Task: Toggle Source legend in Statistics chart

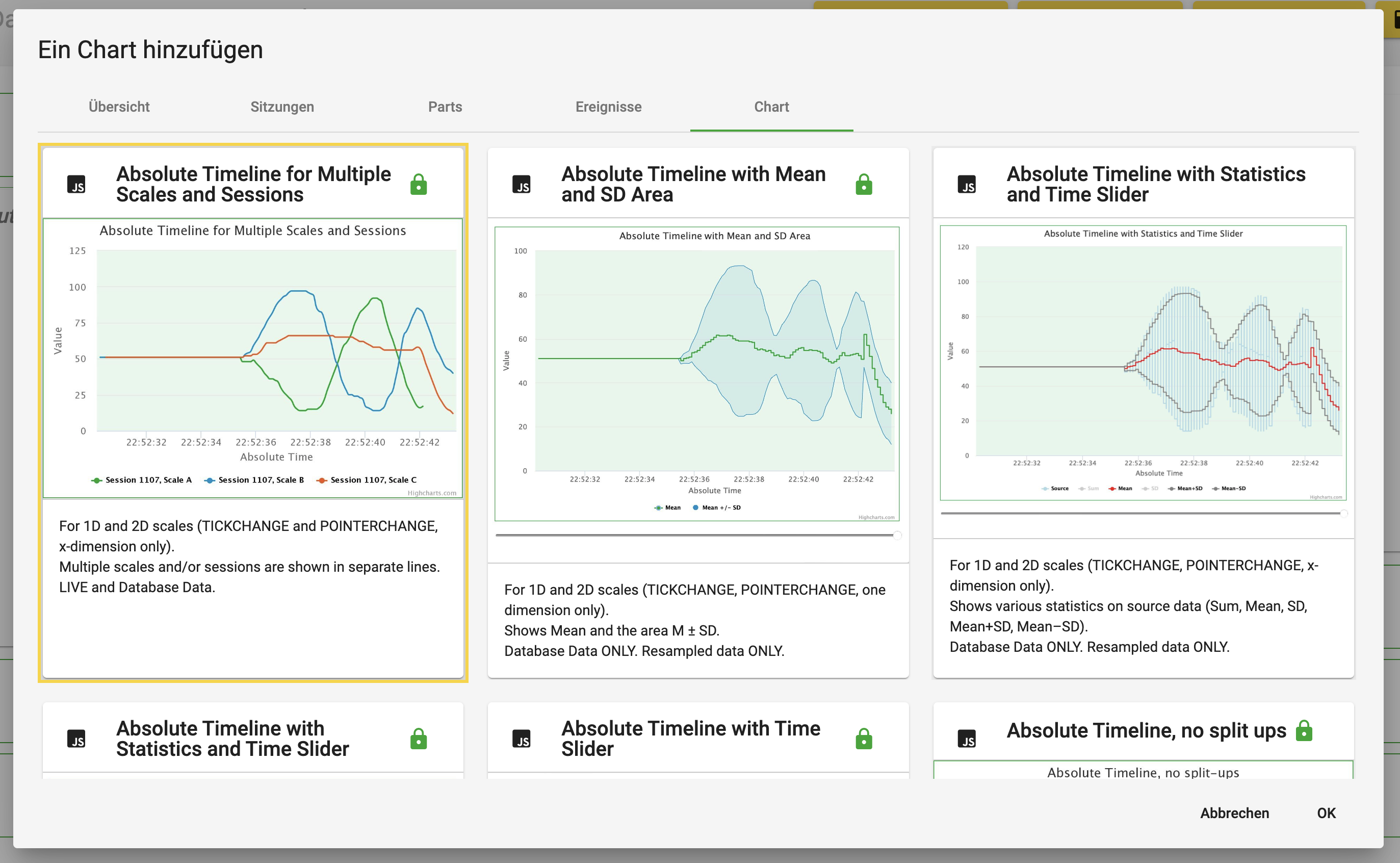Action: coord(1055,489)
